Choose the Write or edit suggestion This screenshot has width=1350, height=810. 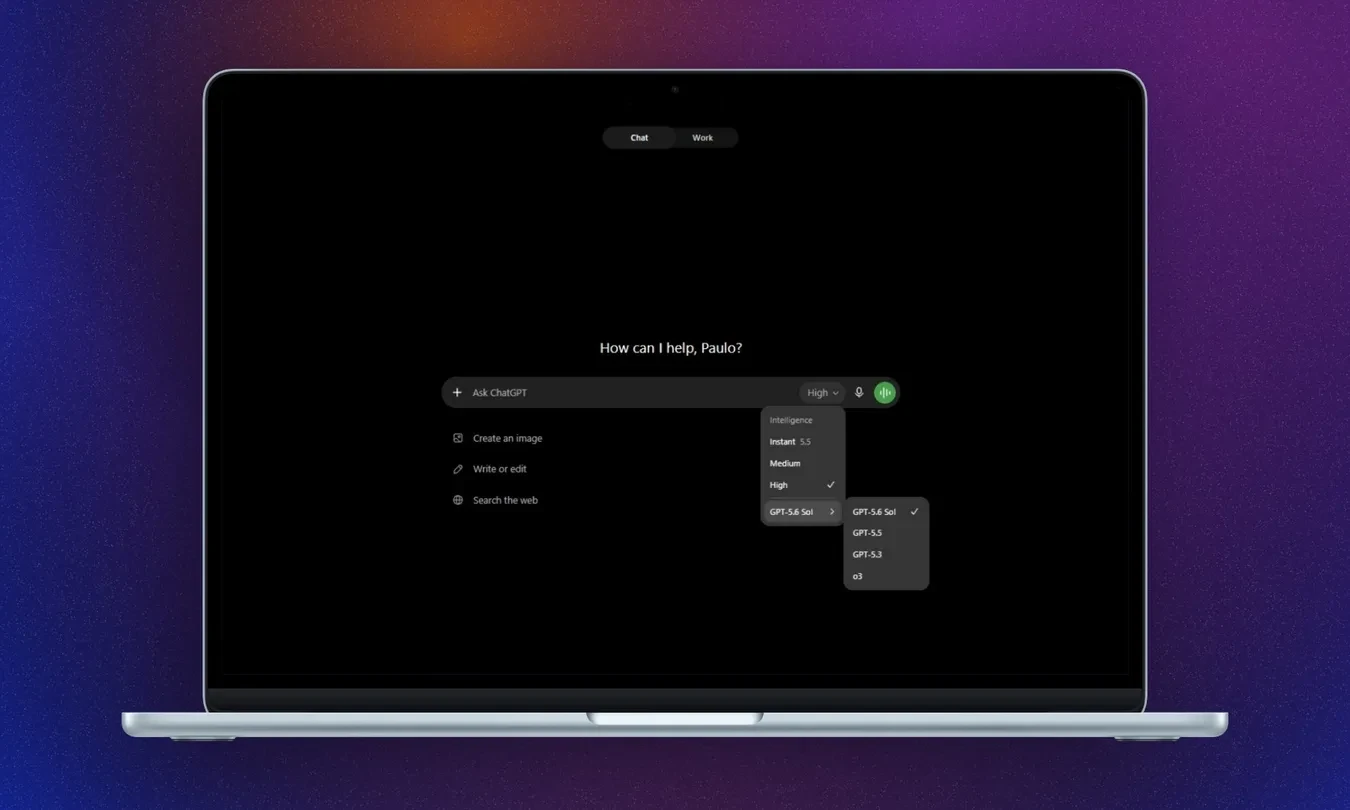(x=490, y=469)
